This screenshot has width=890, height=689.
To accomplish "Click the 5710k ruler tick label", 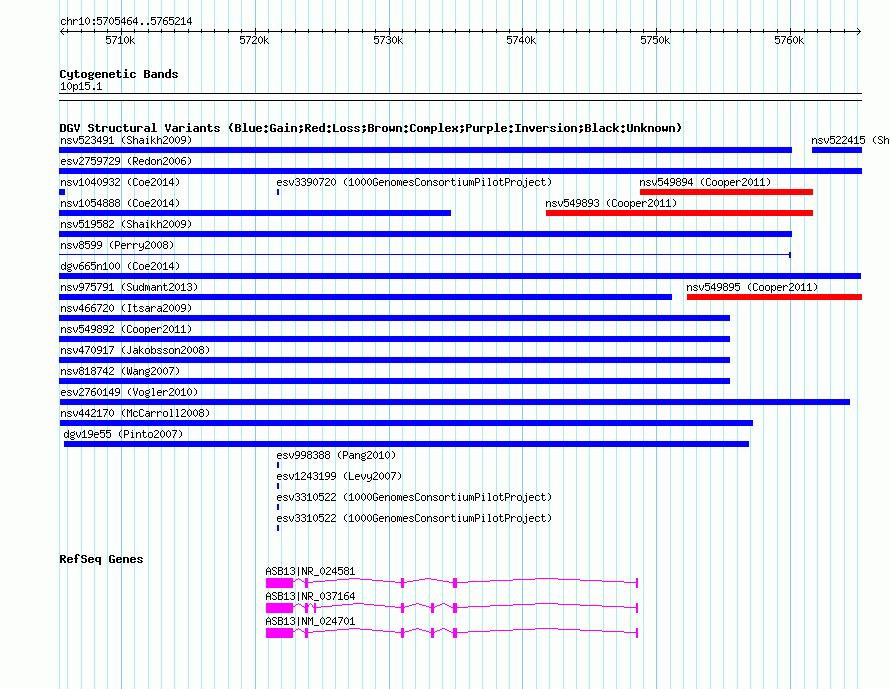I will tap(120, 40).
